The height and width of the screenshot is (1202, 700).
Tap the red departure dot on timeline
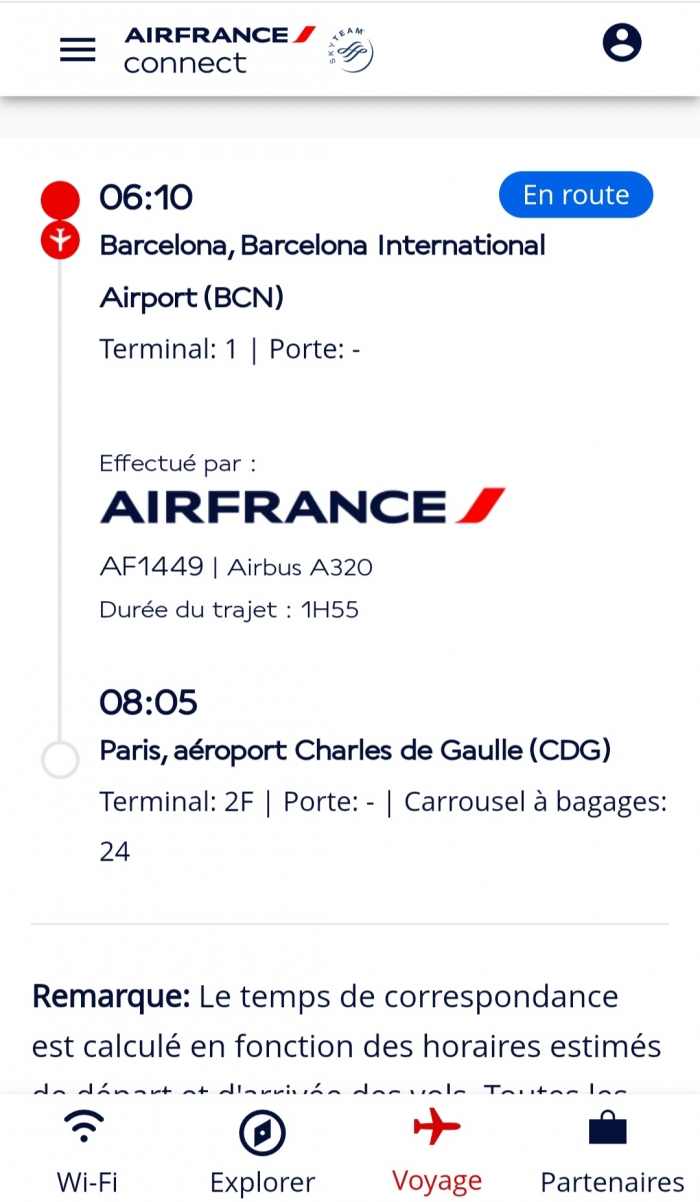click(x=60, y=199)
